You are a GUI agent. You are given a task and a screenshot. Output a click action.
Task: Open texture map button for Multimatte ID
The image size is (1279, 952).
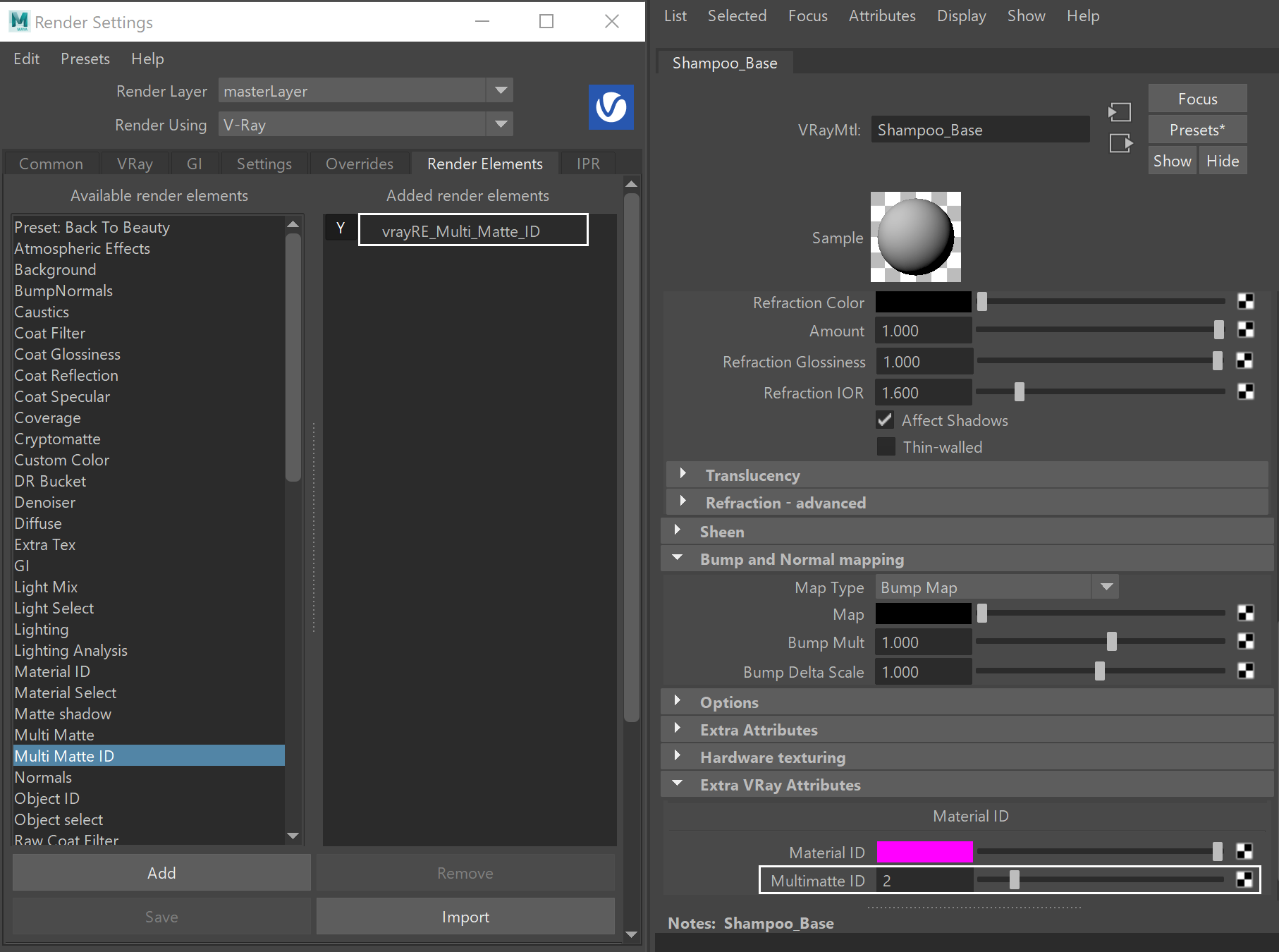[1244, 879]
